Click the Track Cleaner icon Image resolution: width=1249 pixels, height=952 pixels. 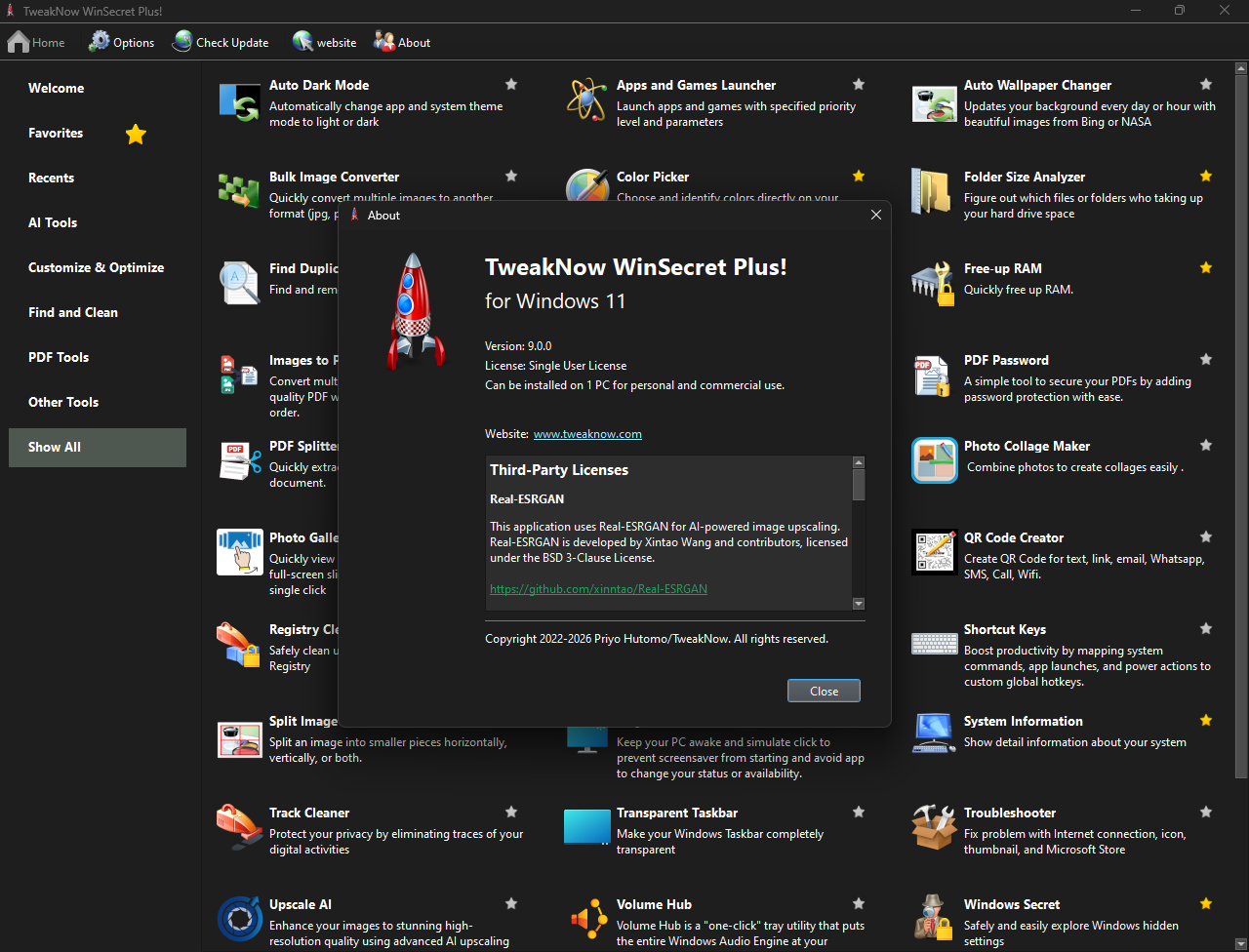click(x=239, y=827)
